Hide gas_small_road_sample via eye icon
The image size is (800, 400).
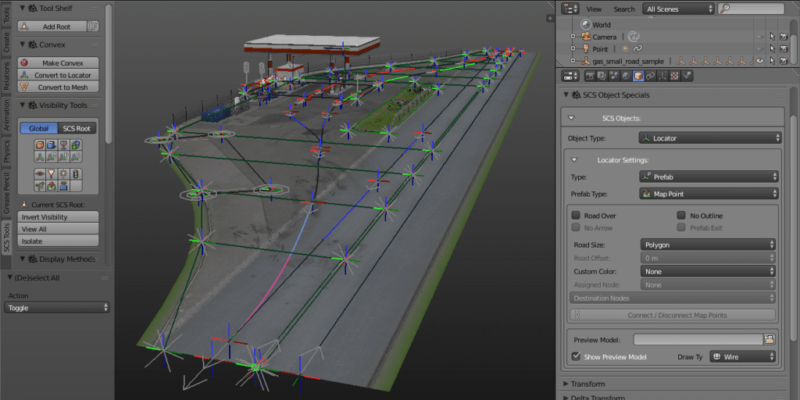pos(759,60)
